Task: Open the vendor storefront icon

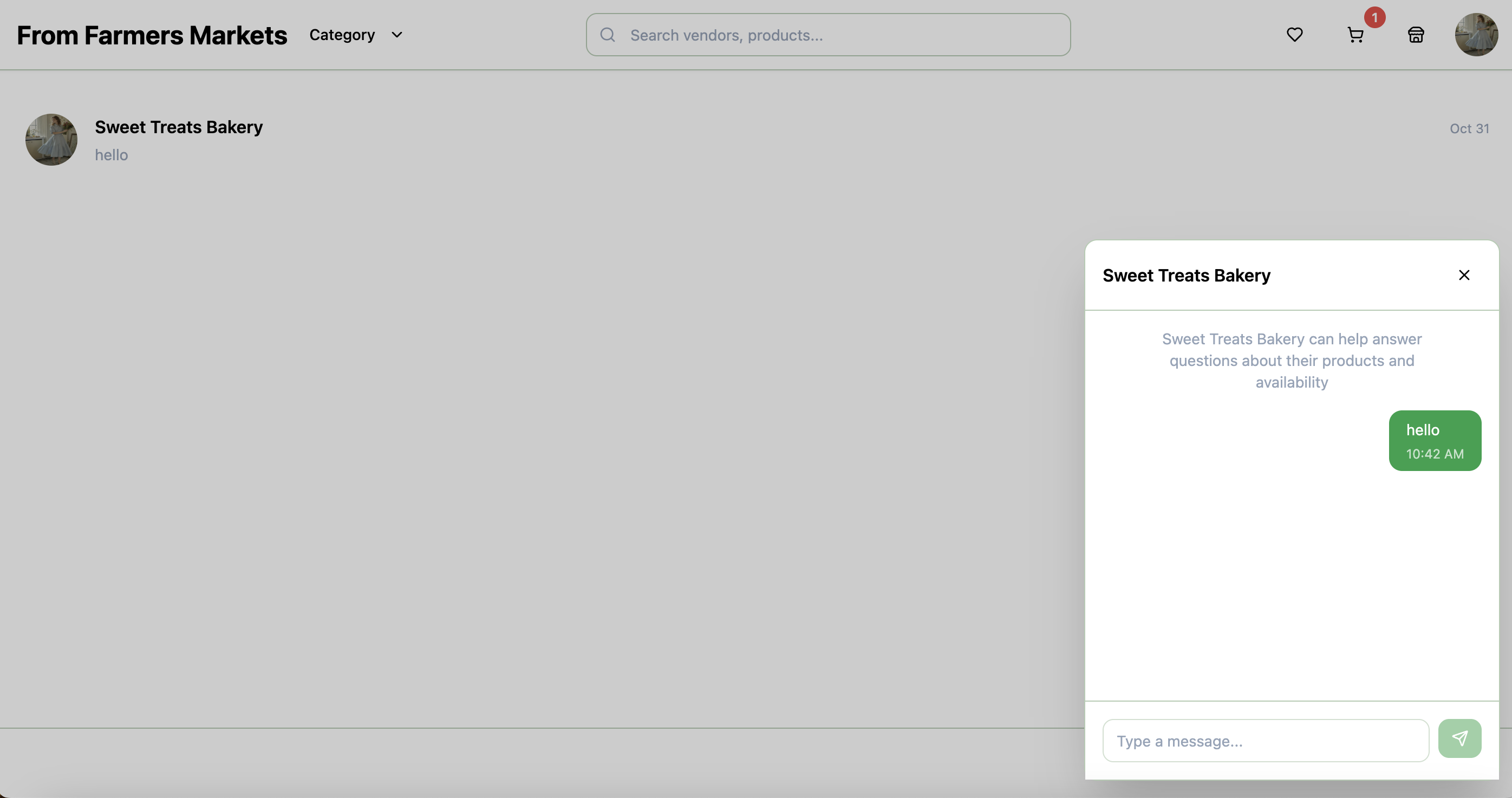Action: tap(1416, 35)
